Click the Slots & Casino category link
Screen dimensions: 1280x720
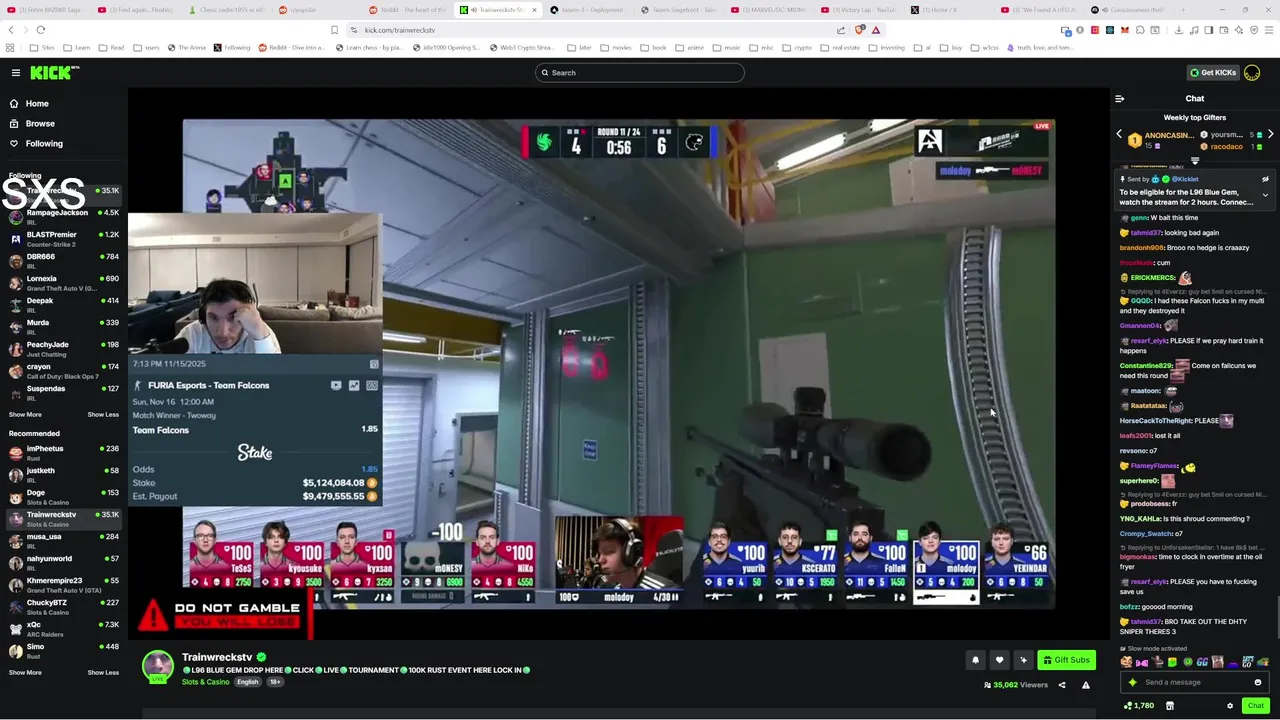(x=205, y=682)
